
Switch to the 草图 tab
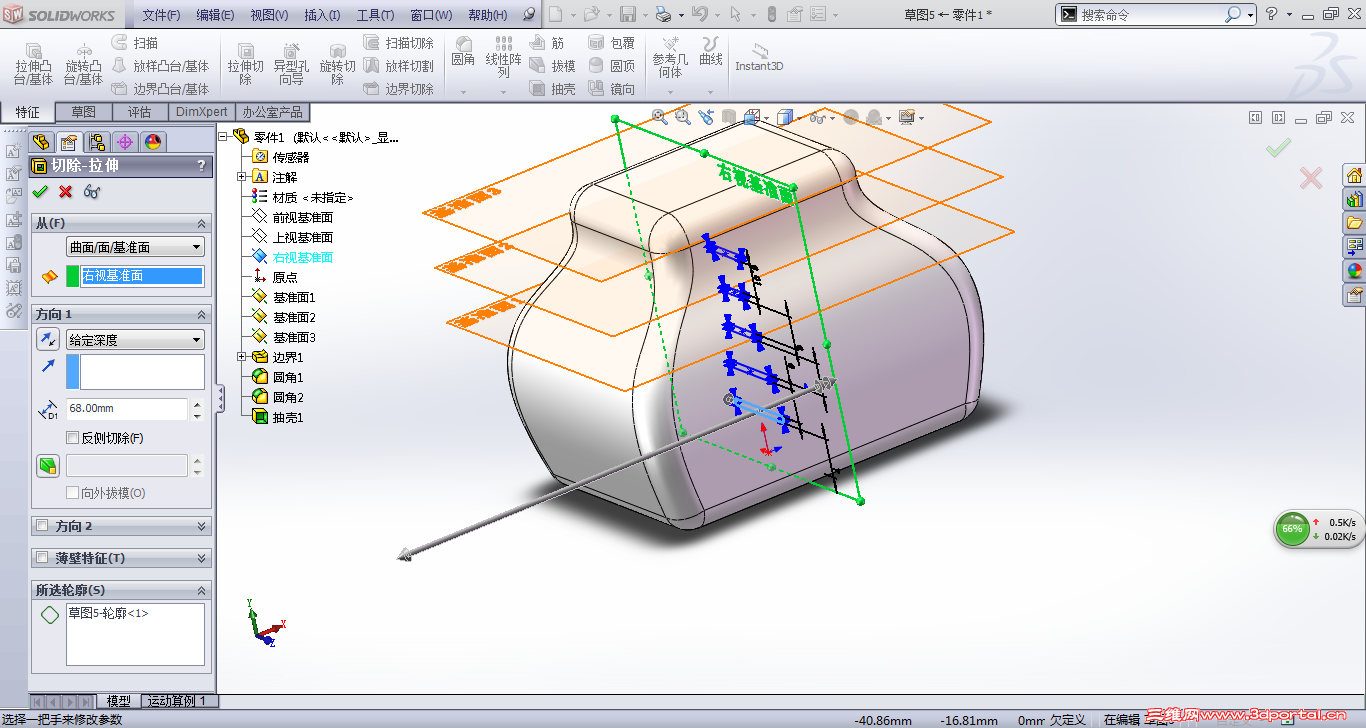point(84,112)
